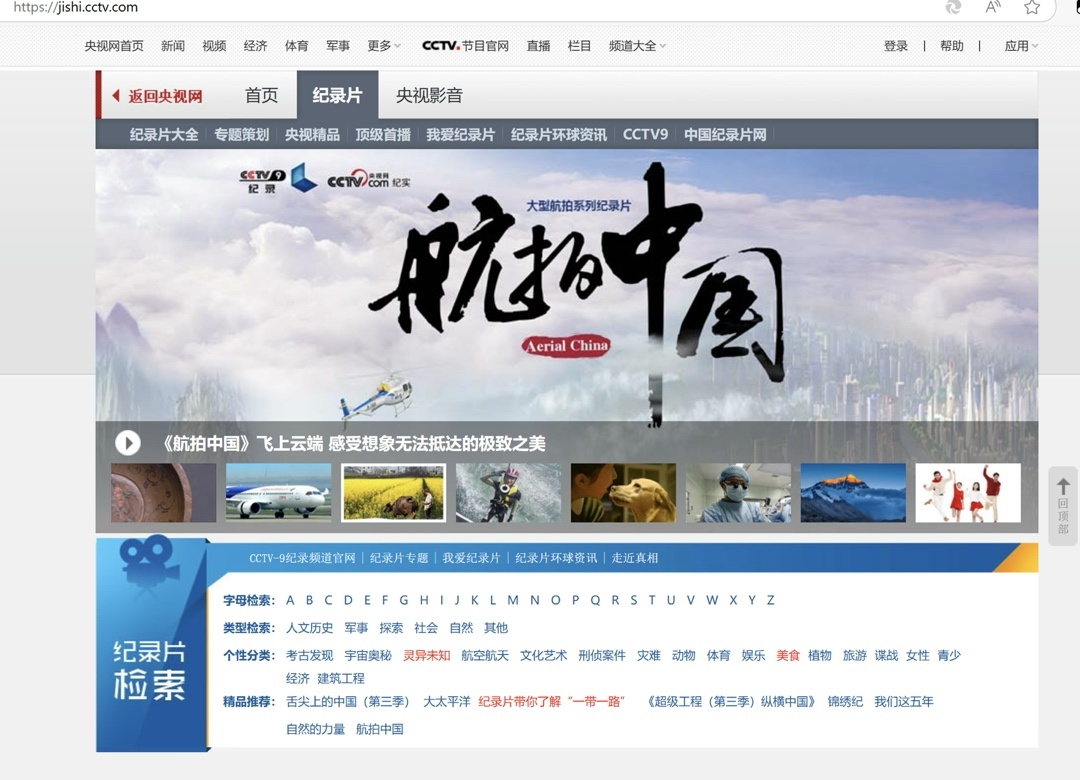
Task: Open 纪录片环球资讯 in the grey submenu
Action: pos(559,134)
